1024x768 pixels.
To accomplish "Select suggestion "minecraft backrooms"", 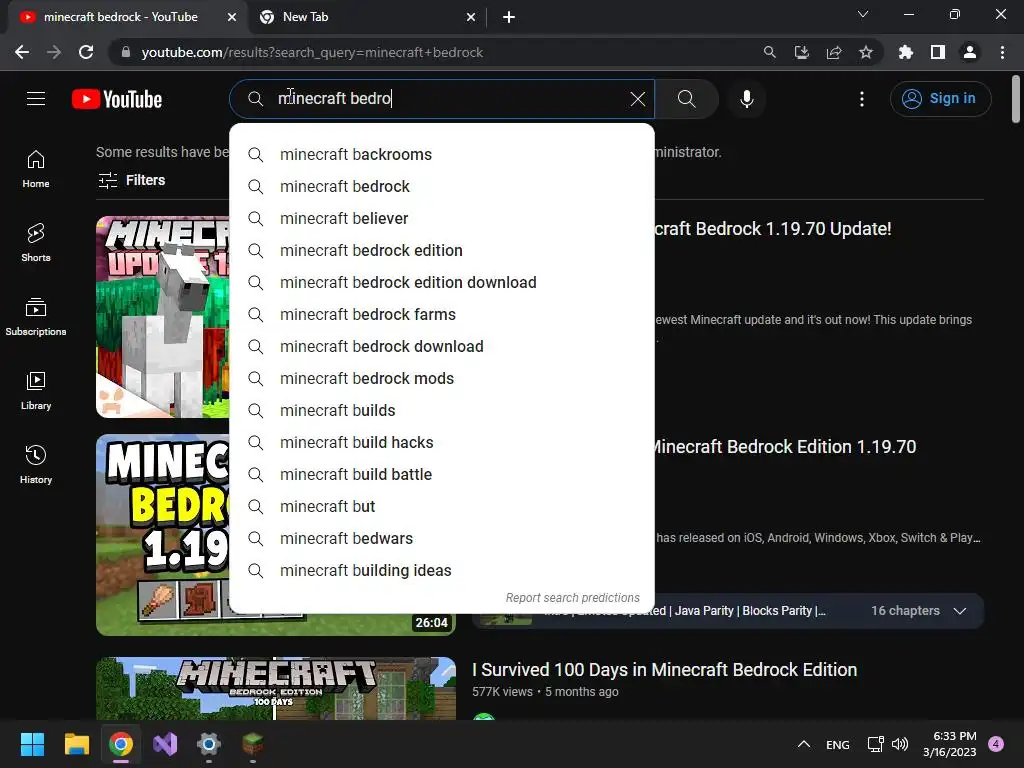I will click(x=441, y=155).
